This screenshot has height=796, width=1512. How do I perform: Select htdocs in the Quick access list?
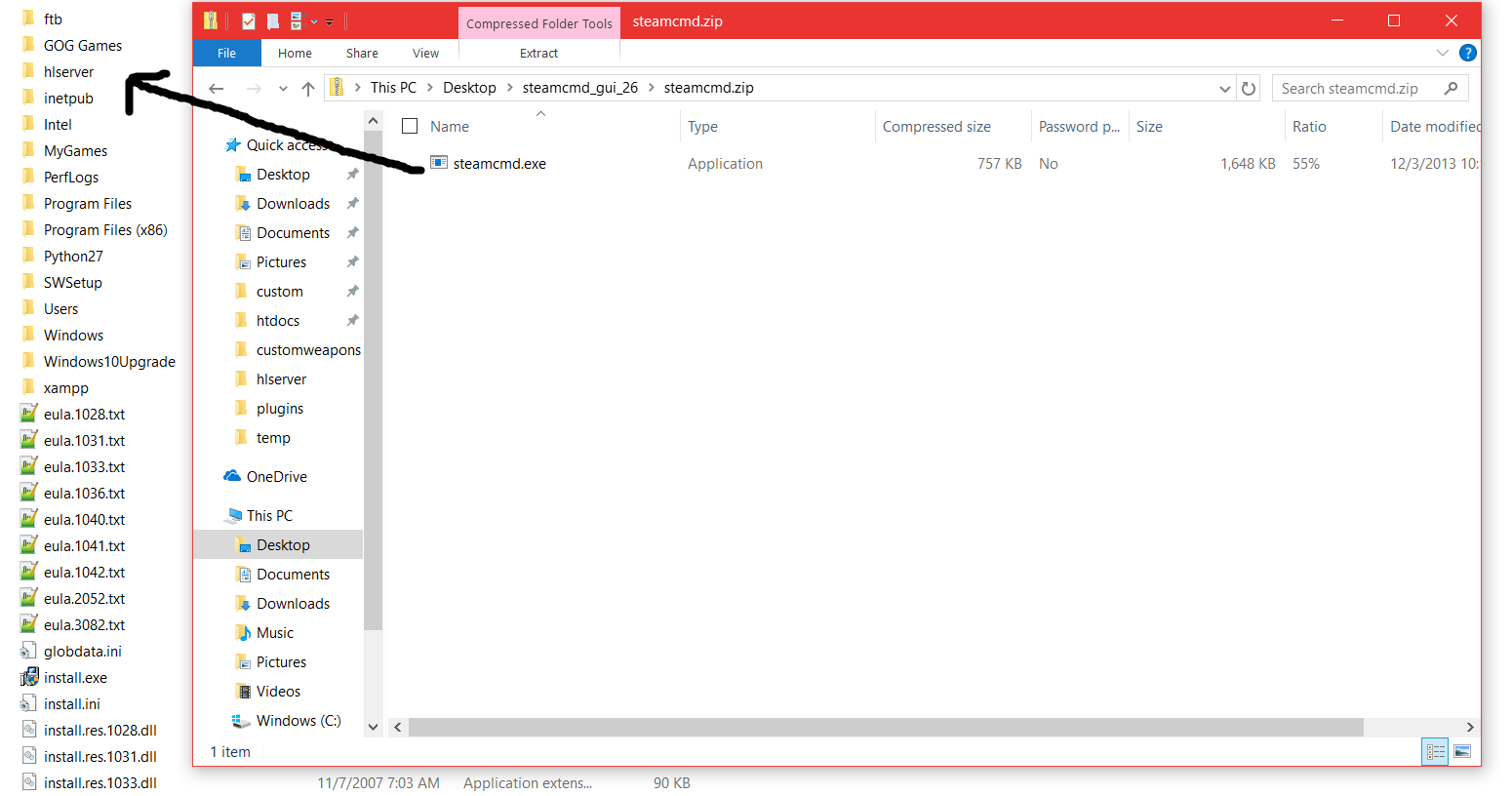pyautogui.click(x=278, y=320)
